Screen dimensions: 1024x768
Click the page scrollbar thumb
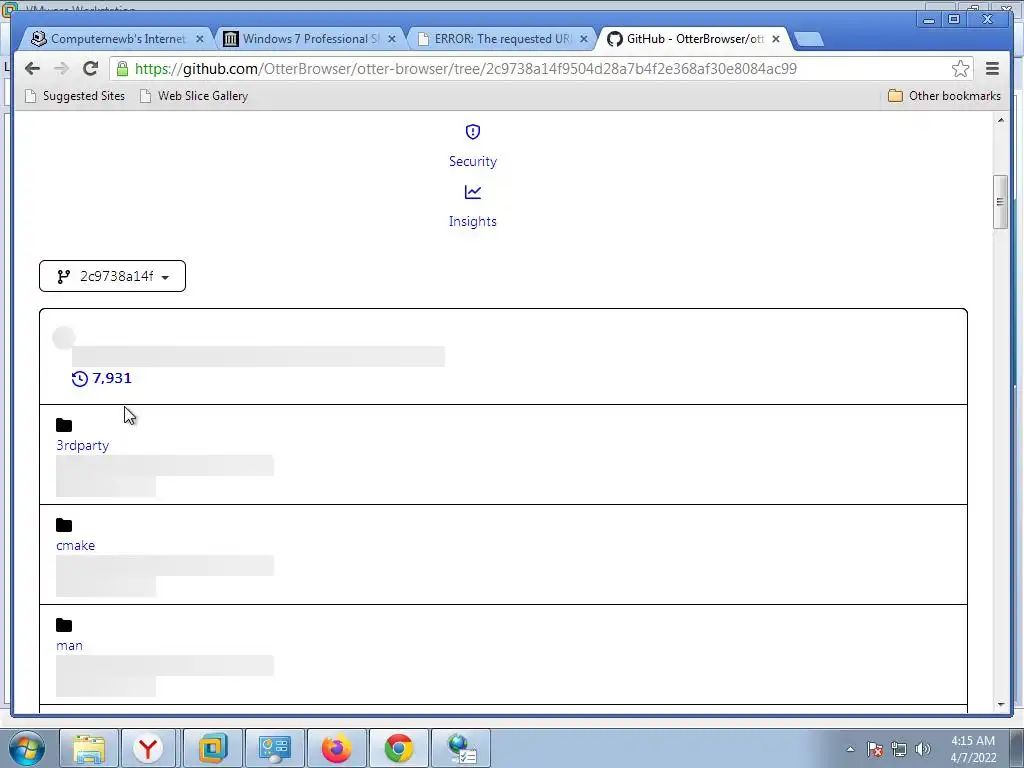point(1000,202)
